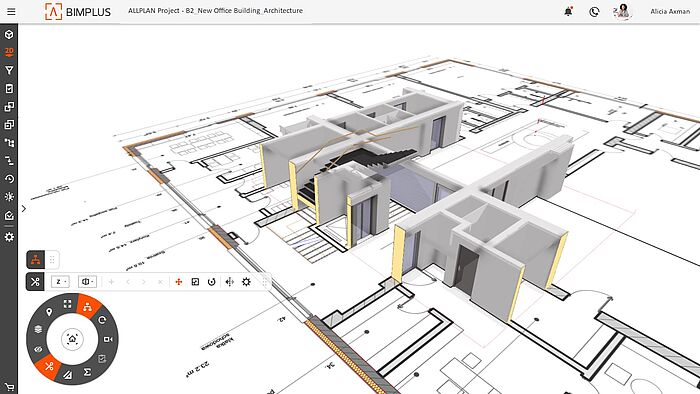This screenshot has width=700, height=394.
Task: Select the red move section plane tool
Action: click(179, 282)
